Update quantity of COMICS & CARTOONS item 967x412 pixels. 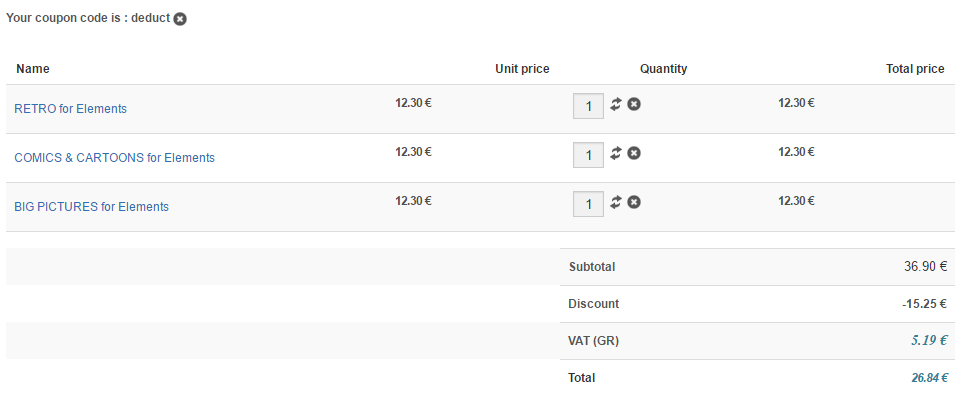616,153
